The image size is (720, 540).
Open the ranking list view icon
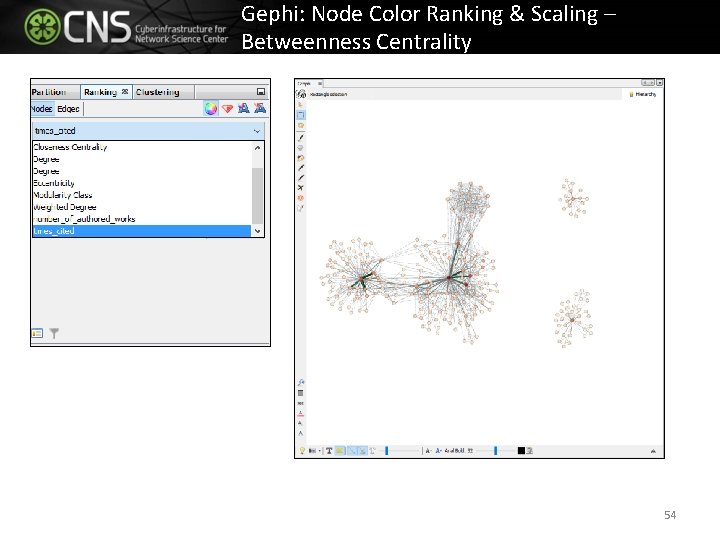(x=37, y=333)
